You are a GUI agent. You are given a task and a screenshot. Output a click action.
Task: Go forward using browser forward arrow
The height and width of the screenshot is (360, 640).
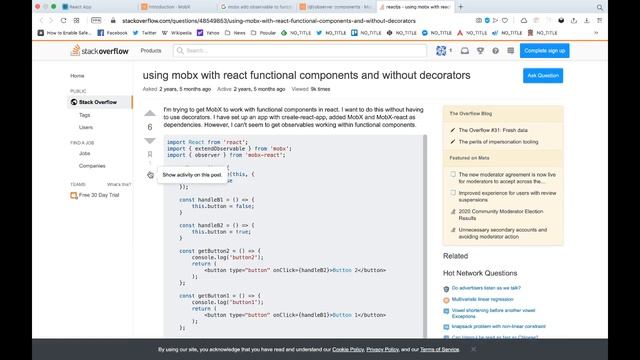51,20
